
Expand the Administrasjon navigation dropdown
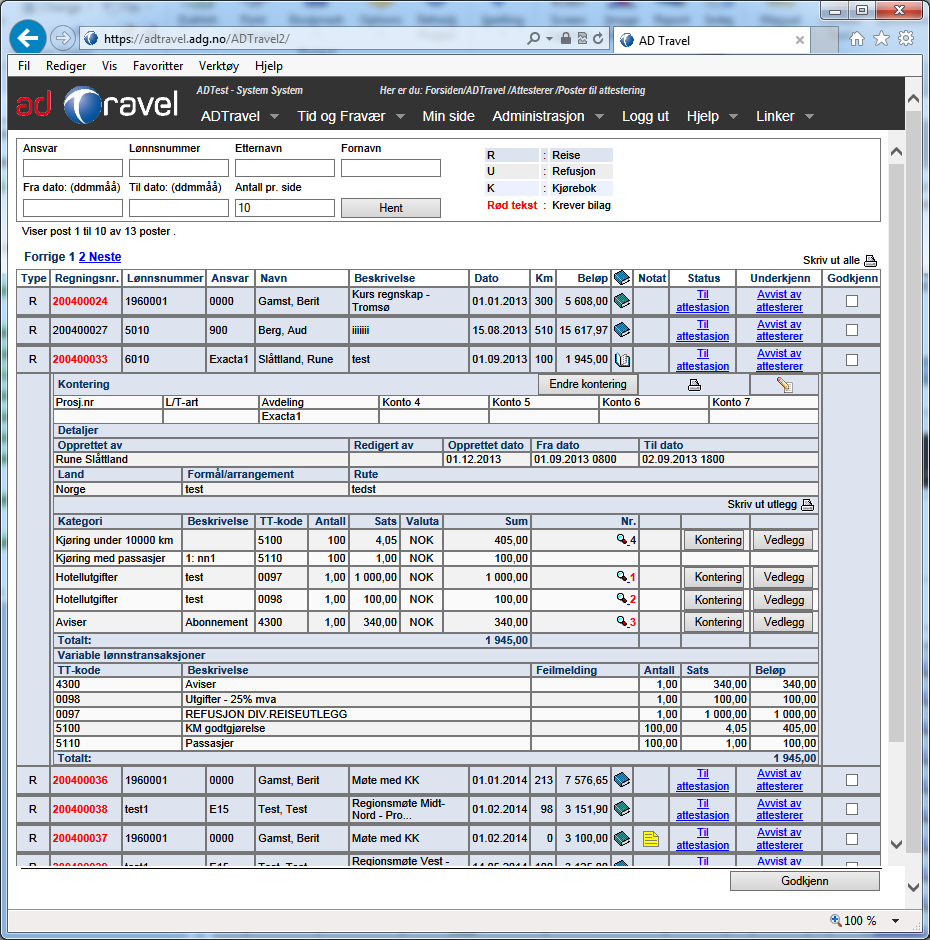[x=547, y=116]
